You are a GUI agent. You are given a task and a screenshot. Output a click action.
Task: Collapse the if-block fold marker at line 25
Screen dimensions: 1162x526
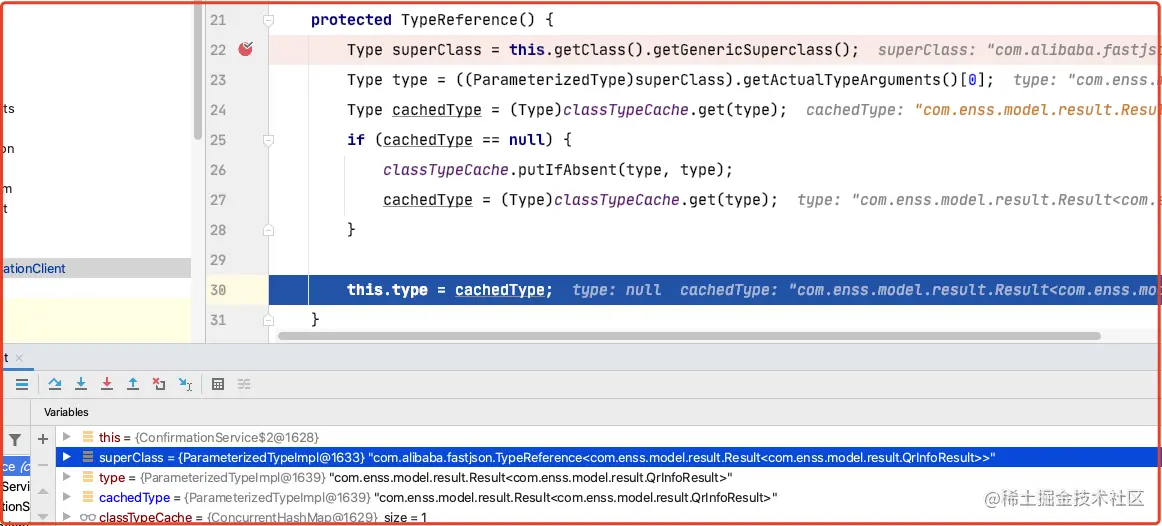pyautogui.click(x=269, y=139)
